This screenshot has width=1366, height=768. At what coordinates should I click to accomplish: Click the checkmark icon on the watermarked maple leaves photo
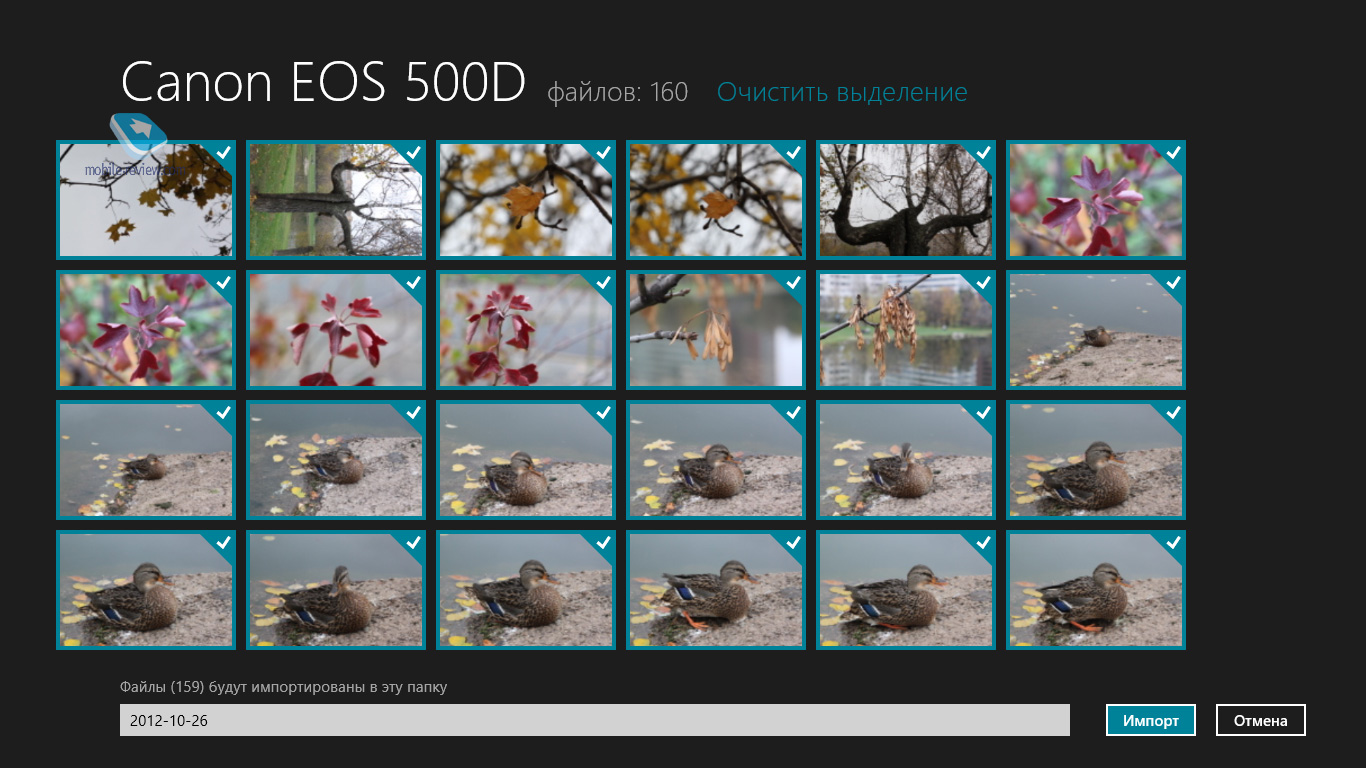223,153
